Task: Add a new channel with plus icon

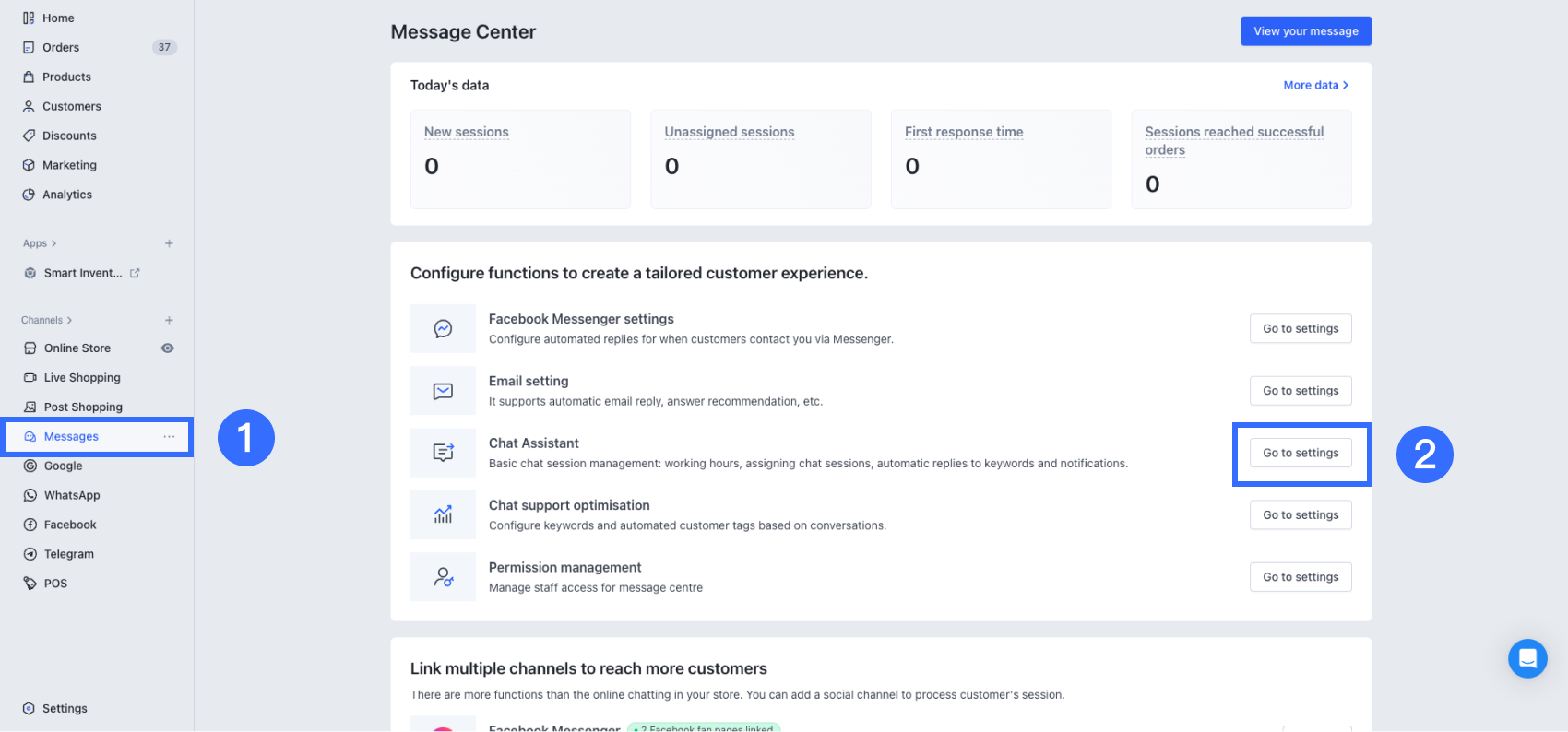Action: pos(169,321)
